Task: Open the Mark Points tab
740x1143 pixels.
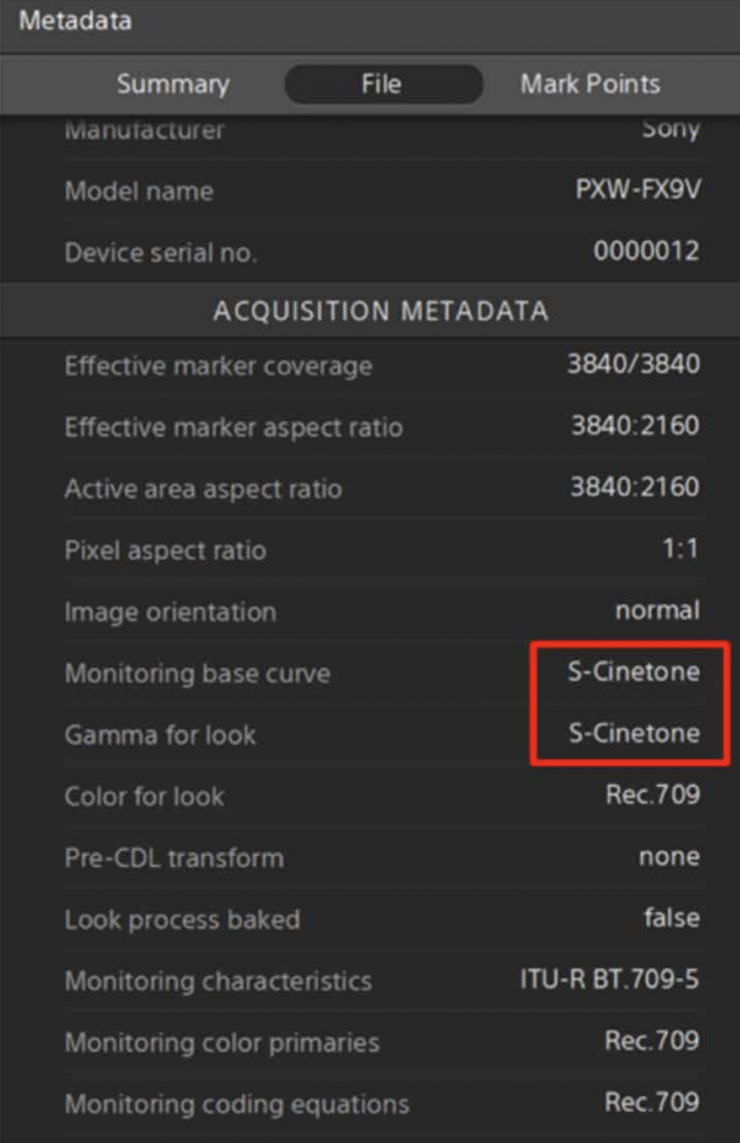Action: point(590,84)
